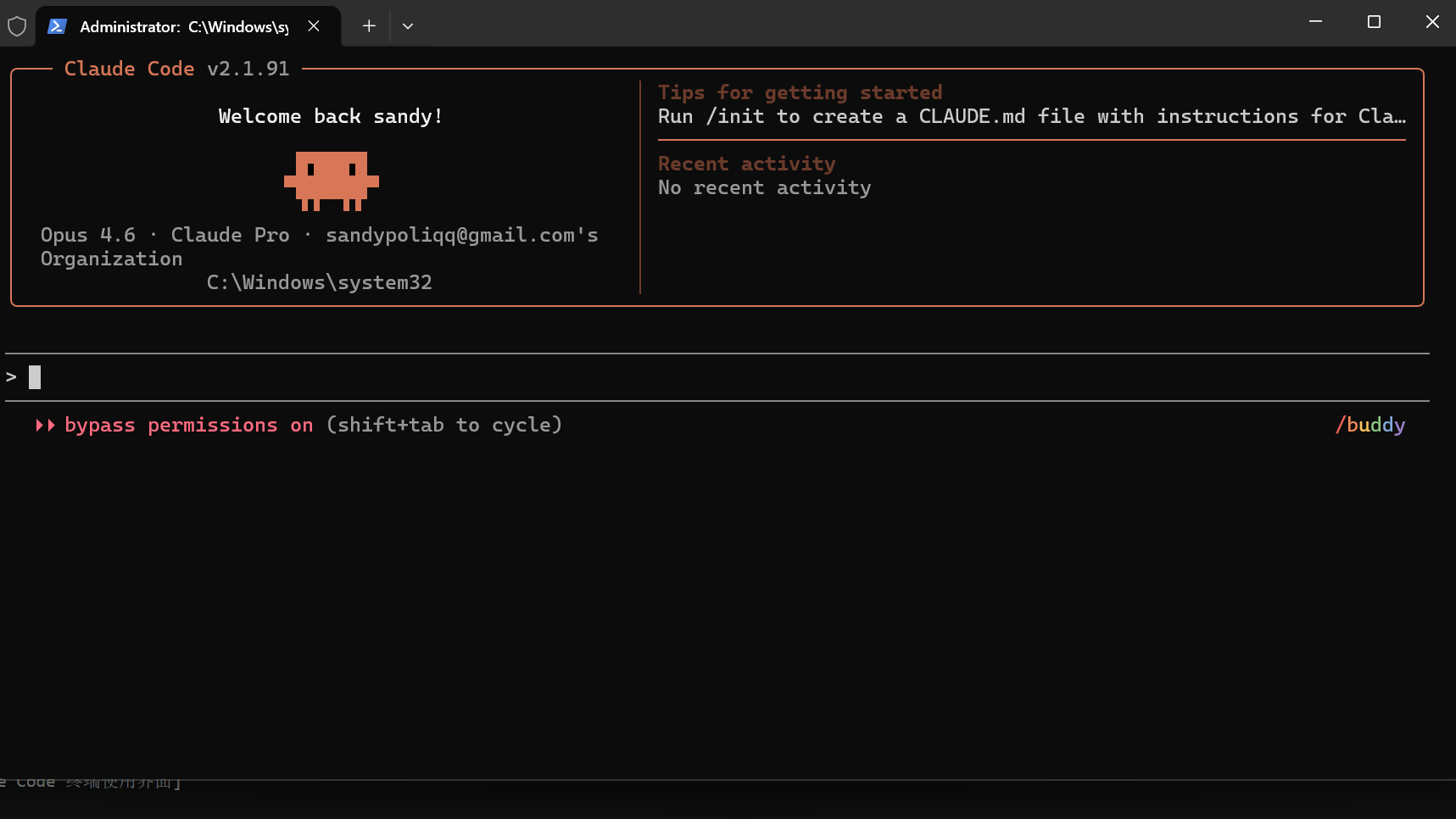The height and width of the screenshot is (819, 1456).
Task: Click the 'Organization' text
Action: pyautogui.click(x=112, y=259)
